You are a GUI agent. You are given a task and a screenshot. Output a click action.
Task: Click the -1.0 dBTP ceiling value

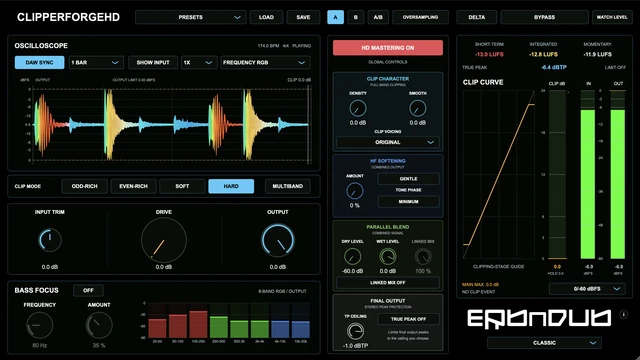tap(356, 346)
